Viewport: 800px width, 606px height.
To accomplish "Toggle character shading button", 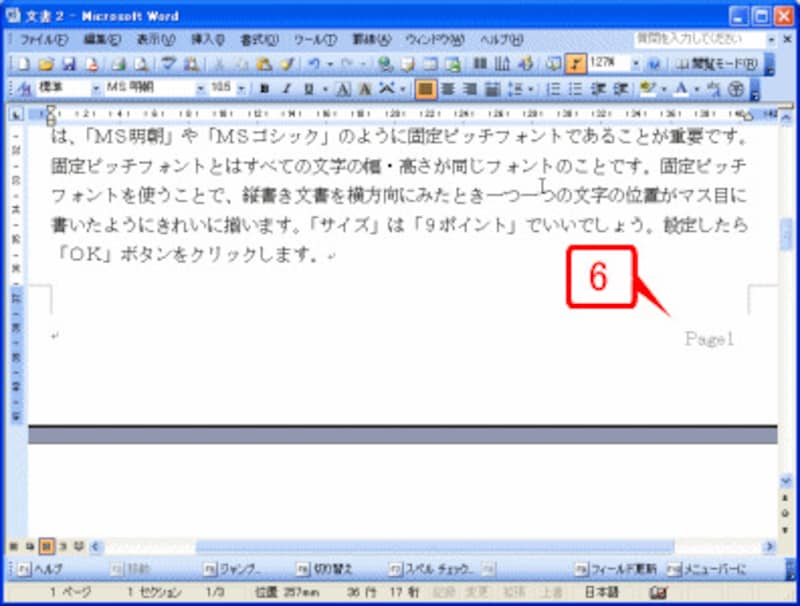I will click(x=365, y=89).
